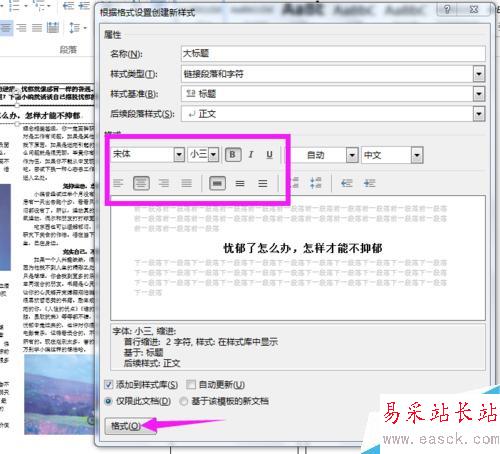Click center align in the Word ribbon
This screenshot has height=454, width=500.
click(x=6, y=27)
